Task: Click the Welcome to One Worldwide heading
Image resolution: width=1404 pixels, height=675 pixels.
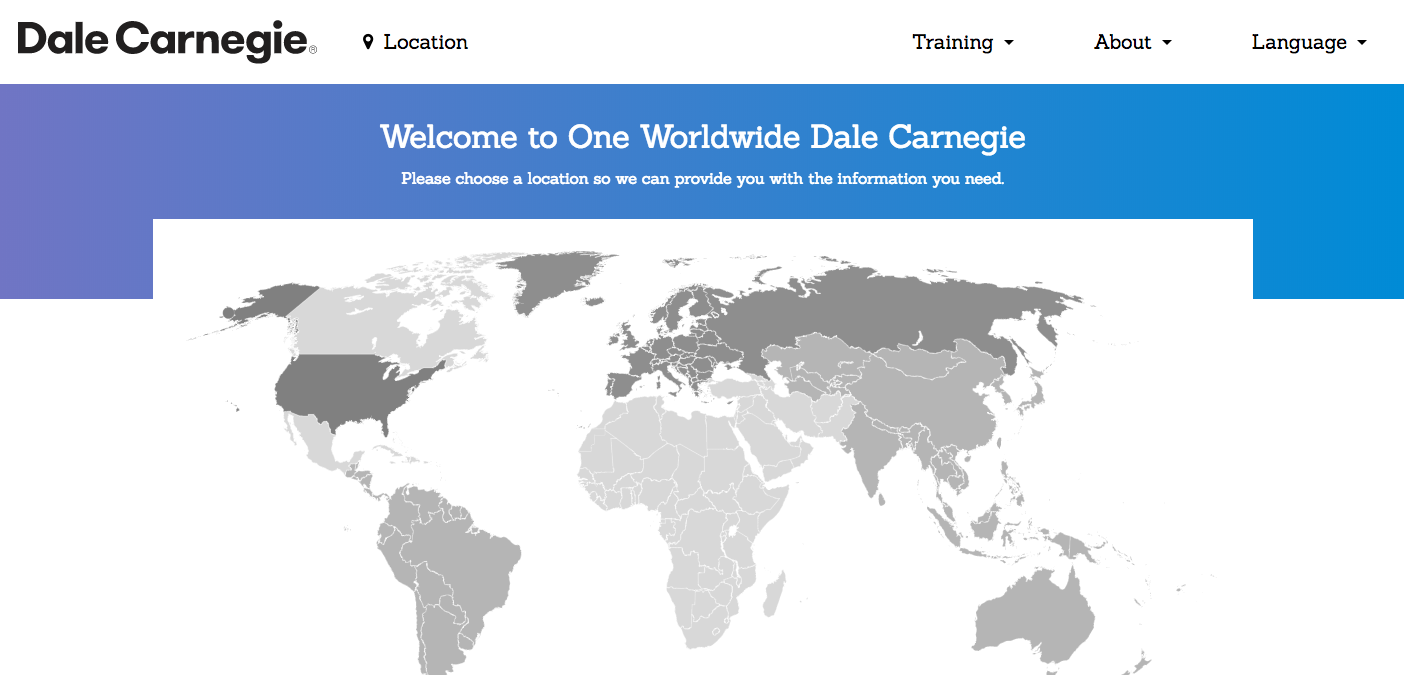Action: [703, 136]
